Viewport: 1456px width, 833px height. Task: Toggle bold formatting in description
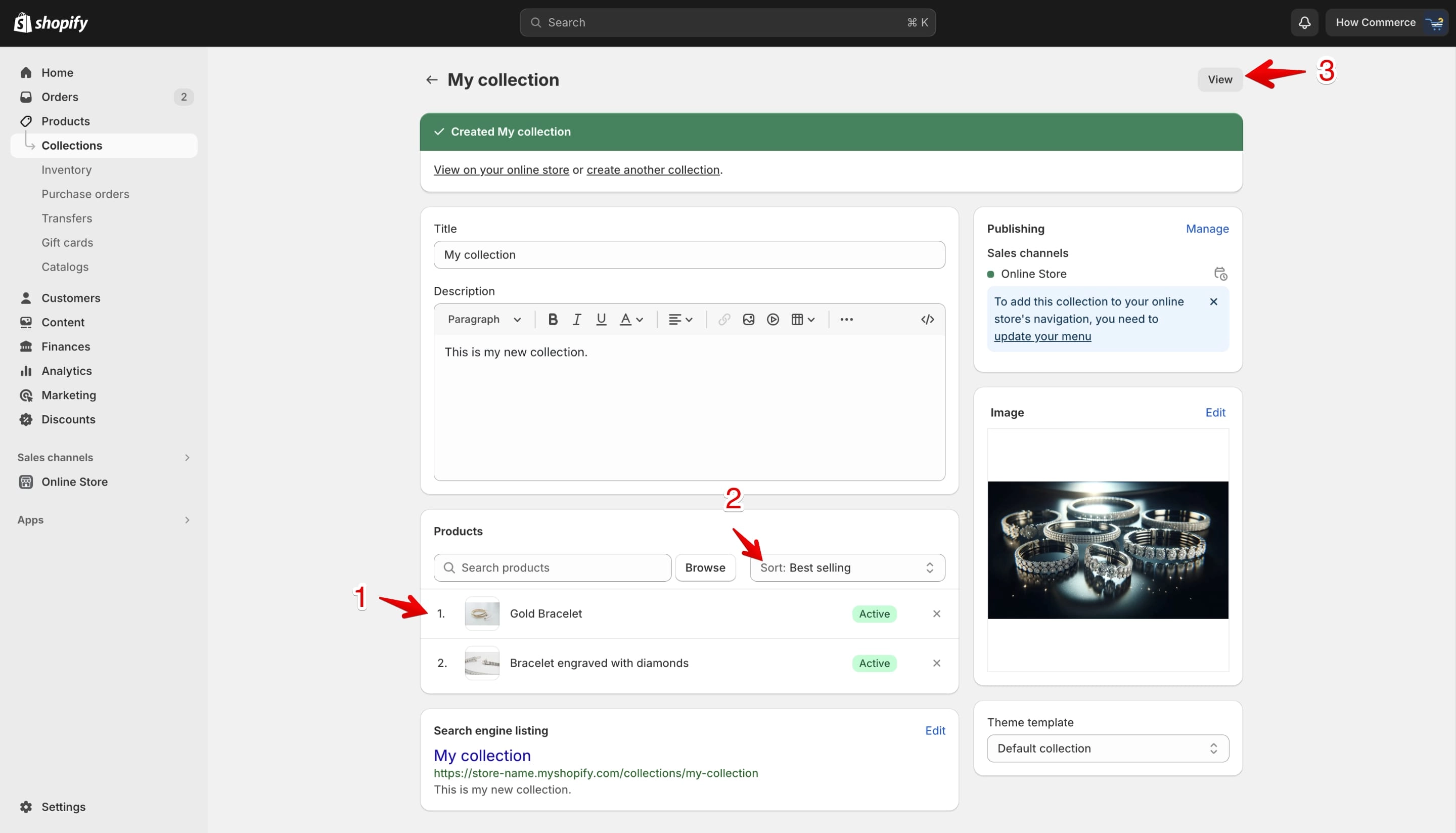coord(553,319)
